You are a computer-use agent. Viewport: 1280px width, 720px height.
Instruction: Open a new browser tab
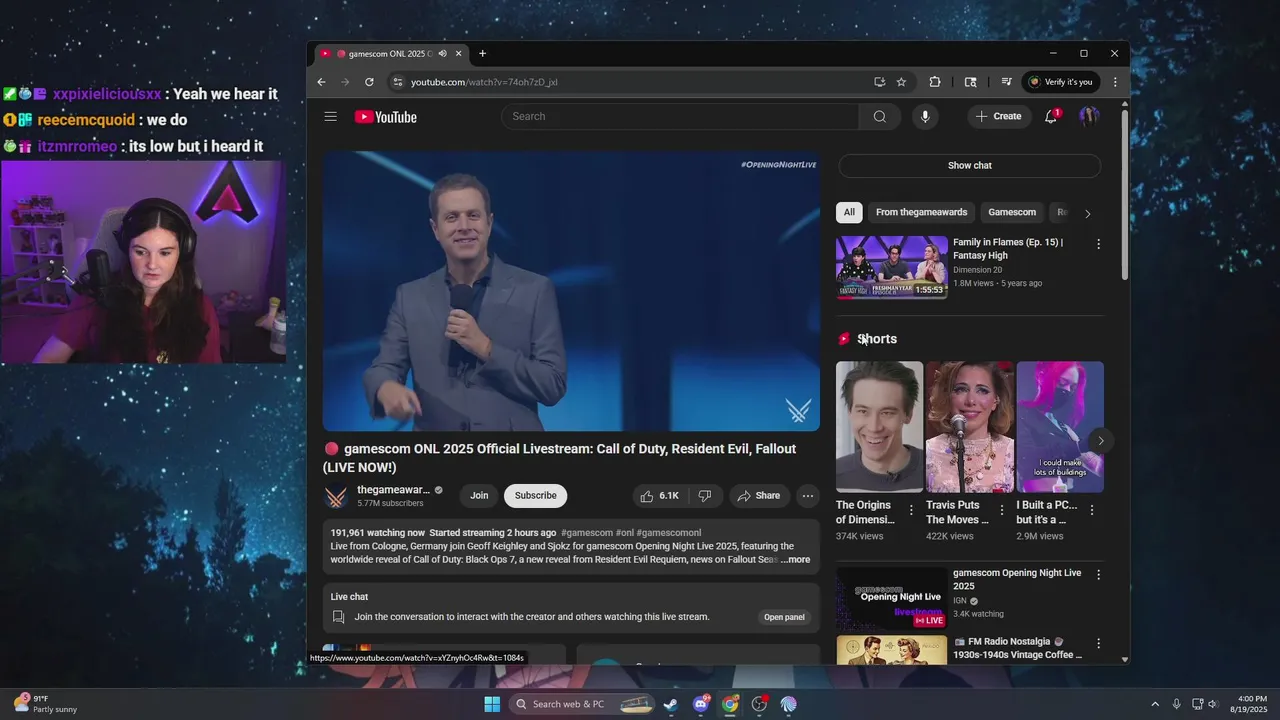click(x=482, y=54)
